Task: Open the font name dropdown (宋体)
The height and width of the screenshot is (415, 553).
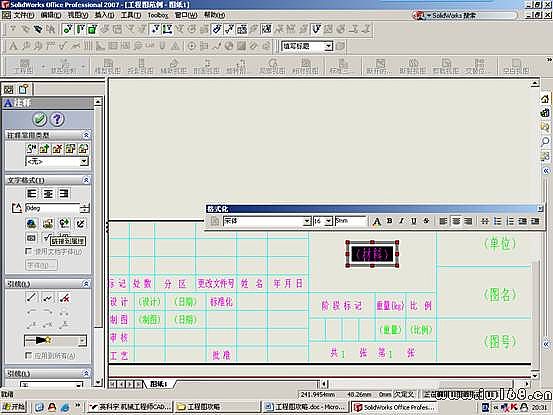Action: [x=307, y=221]
